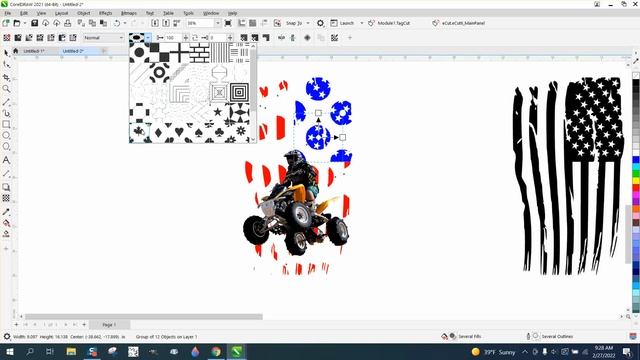Click the Print icon
The image size is (640, 360).
coord(68,23)
